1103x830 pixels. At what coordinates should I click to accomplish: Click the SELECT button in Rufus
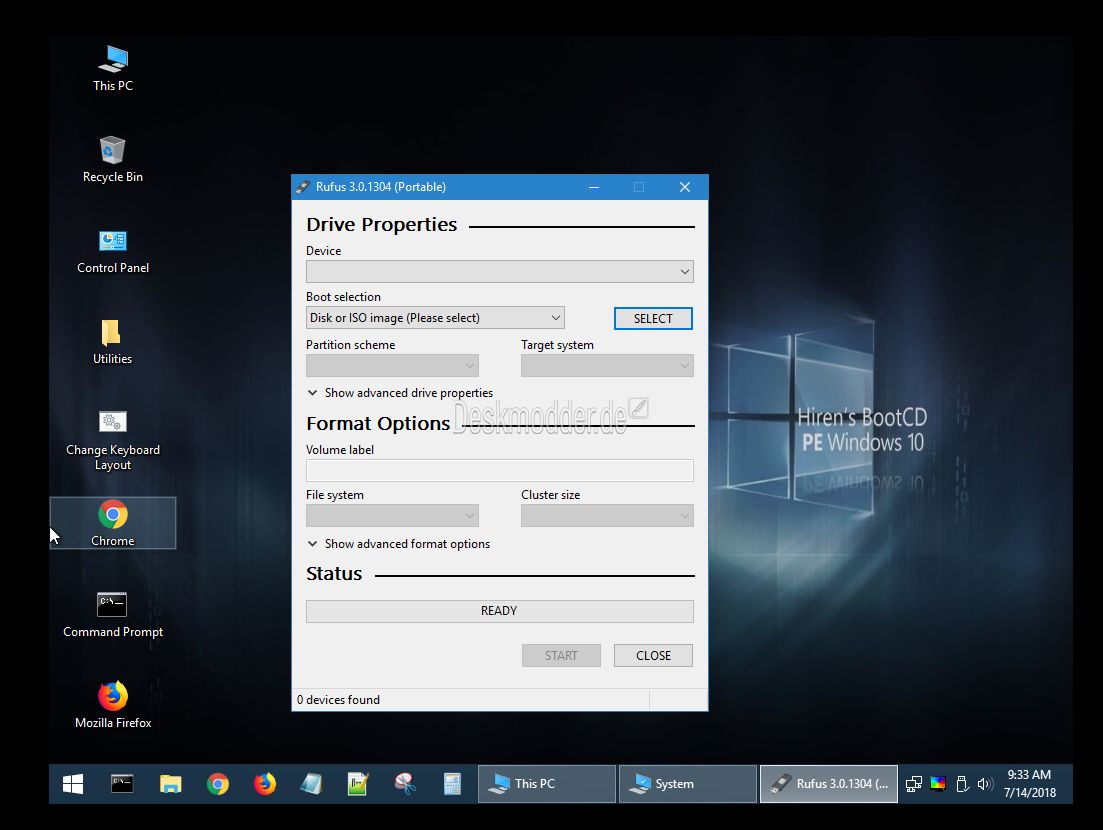pos(653,319)
